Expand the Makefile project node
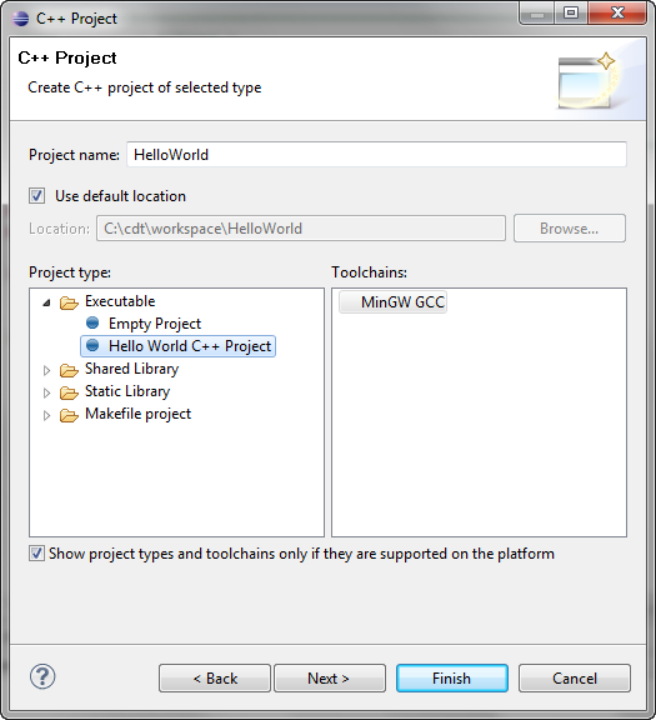656x720 pixels. click(x=47, y=415)
